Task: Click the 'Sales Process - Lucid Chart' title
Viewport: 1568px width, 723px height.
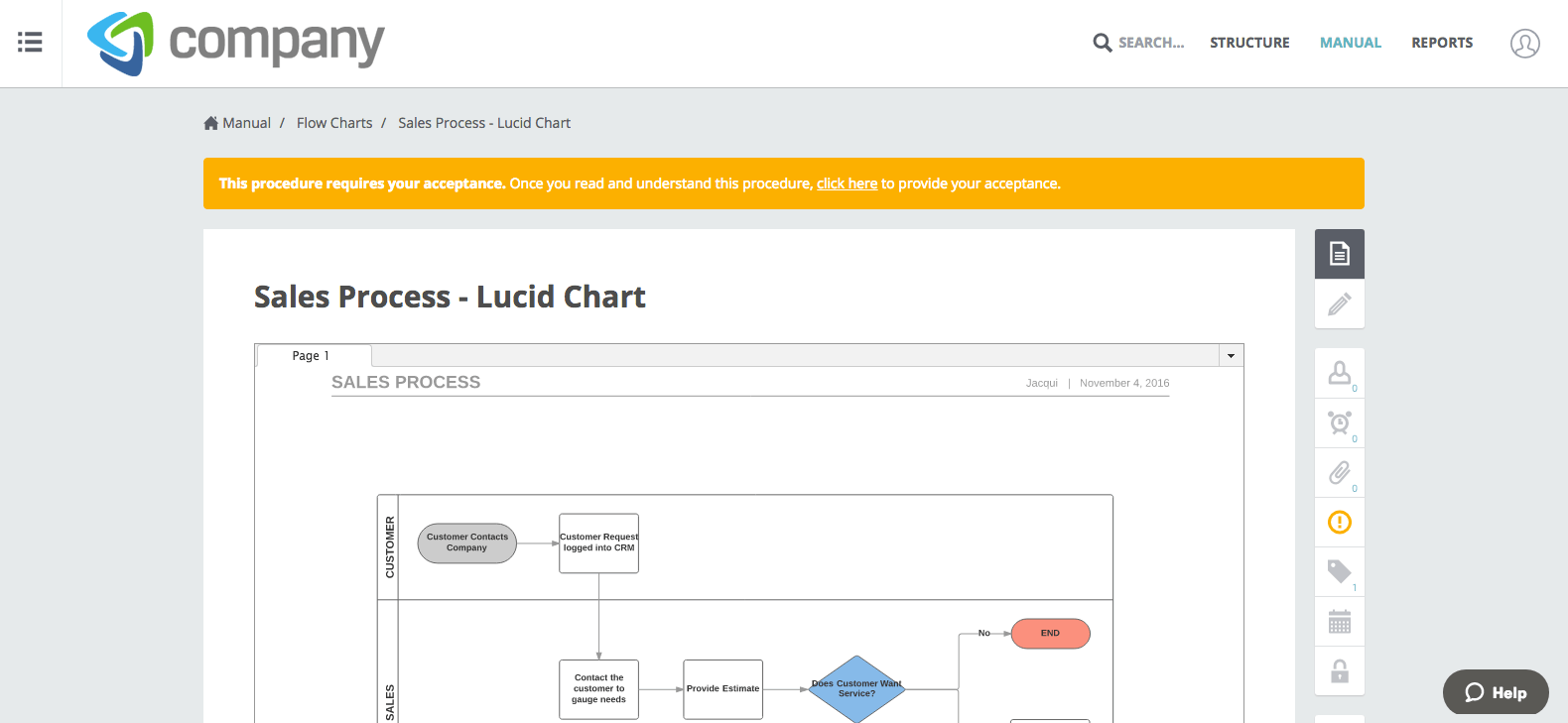Action: coord(450,297)
